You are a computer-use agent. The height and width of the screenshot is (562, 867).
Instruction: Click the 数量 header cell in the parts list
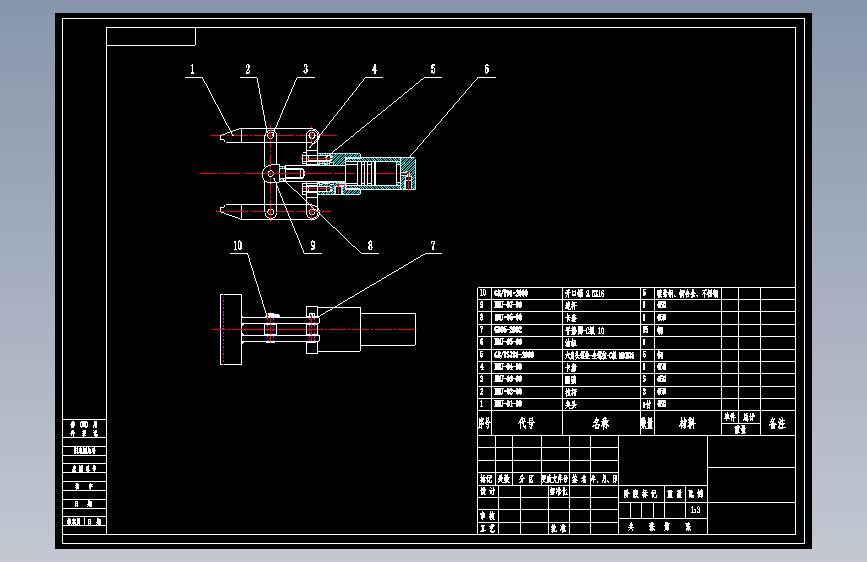[x=647, y=424]
